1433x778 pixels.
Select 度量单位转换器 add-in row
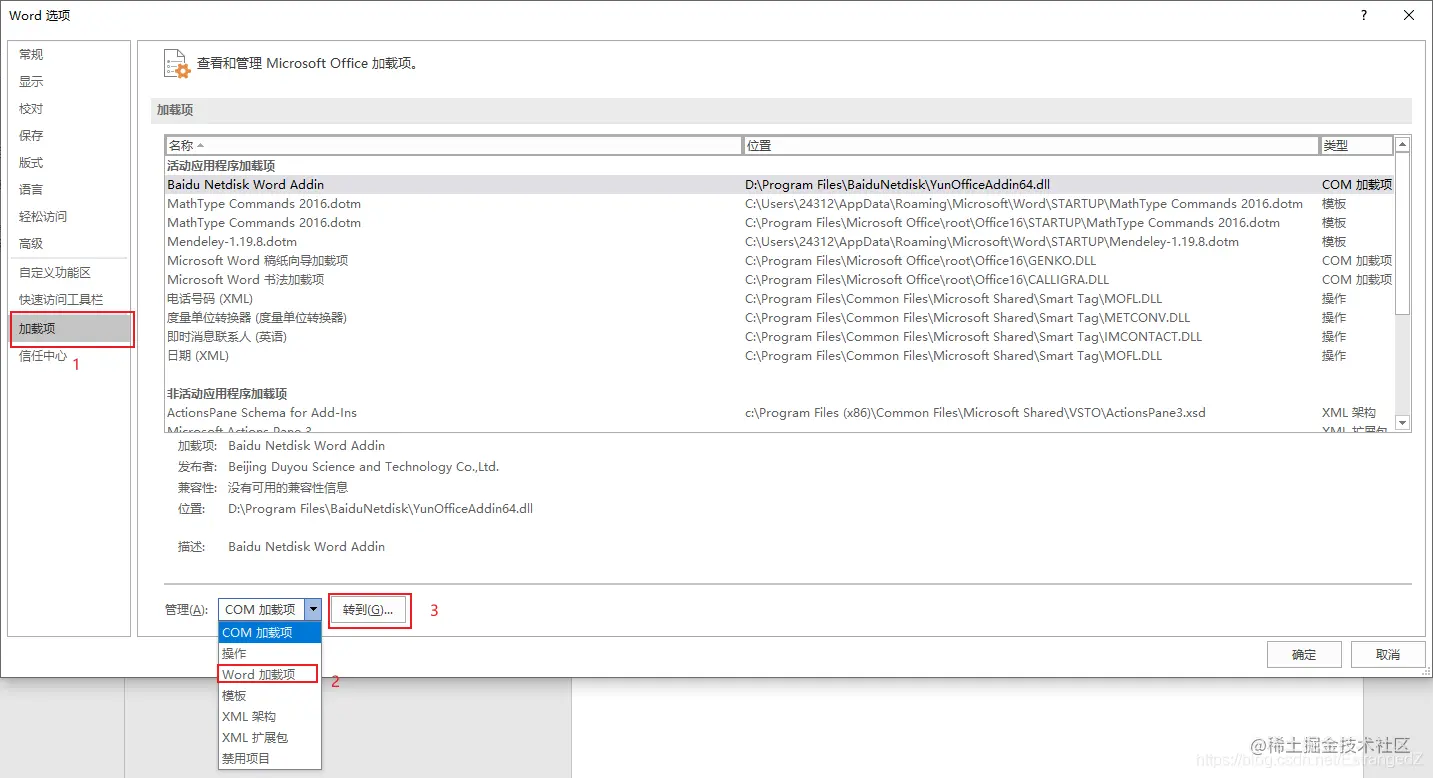[x=779, y=318]
